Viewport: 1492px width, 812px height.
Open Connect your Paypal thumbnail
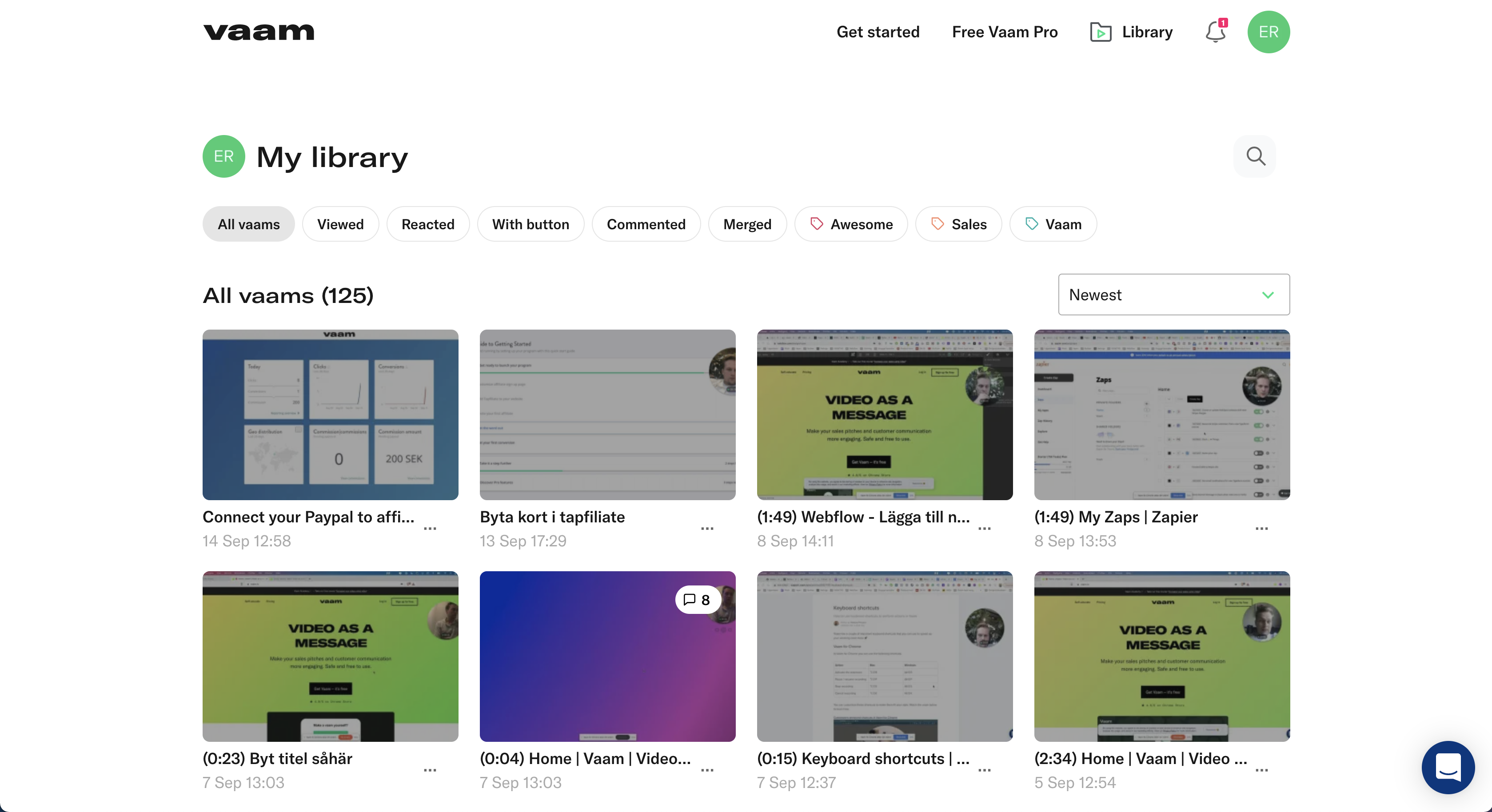(x=330, y=415)
